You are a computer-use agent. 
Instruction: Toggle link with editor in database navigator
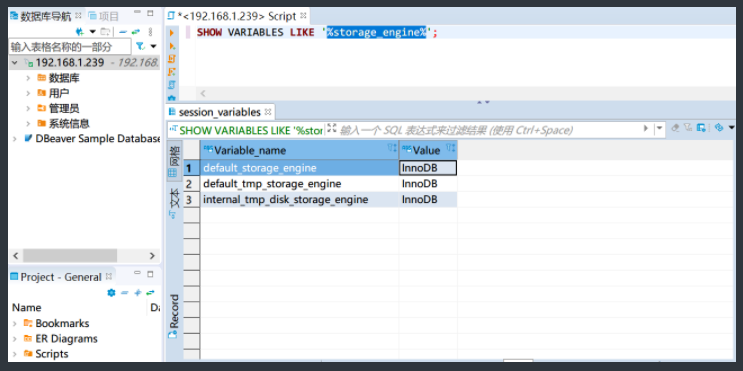pos(136,32)
